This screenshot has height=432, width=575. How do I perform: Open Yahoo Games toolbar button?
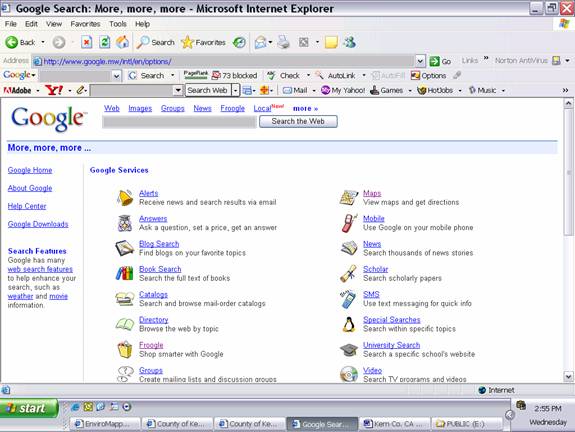coord(387,90)
